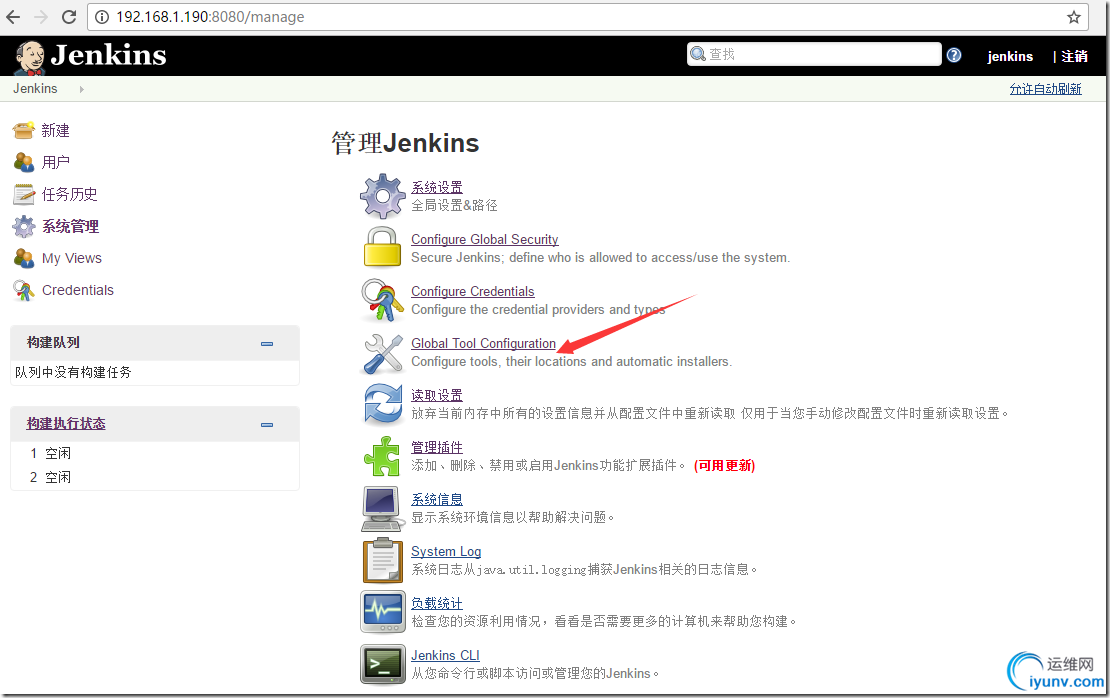Open the Configure Credentials link
1110x698 pixels.
(473, 291)
